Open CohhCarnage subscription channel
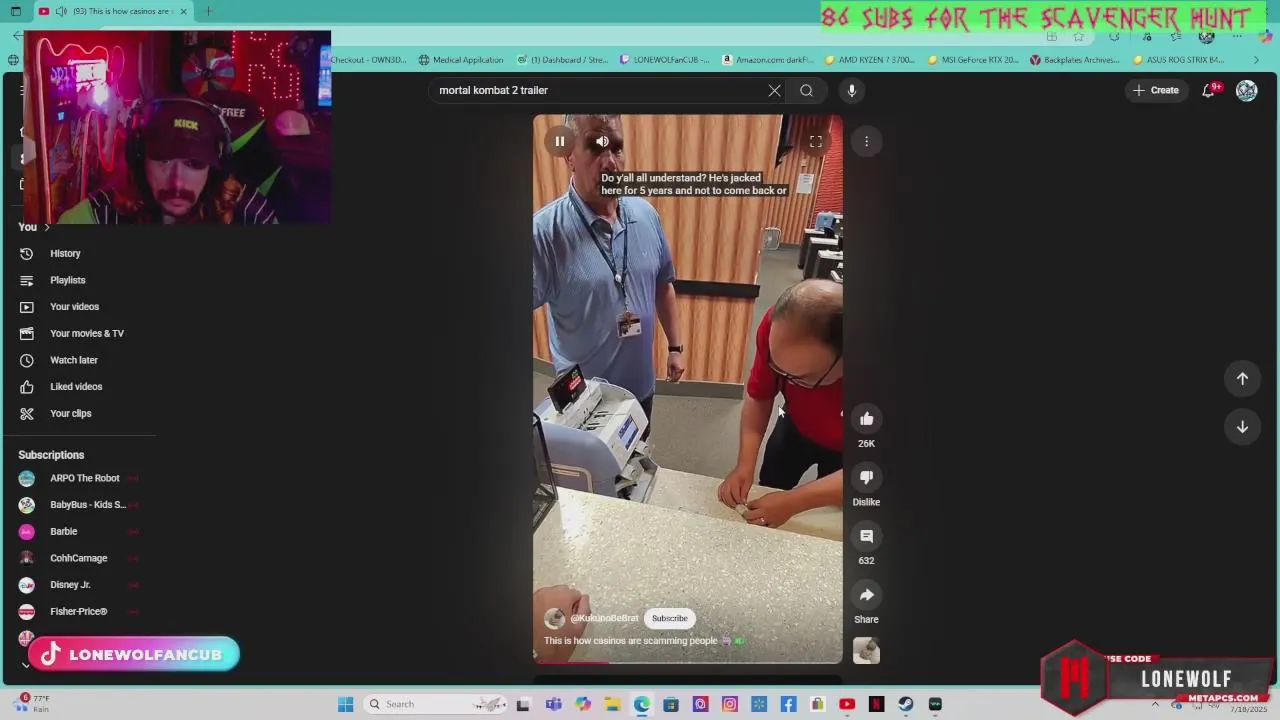The image size is (1280, 720). (x=80, y=558)
